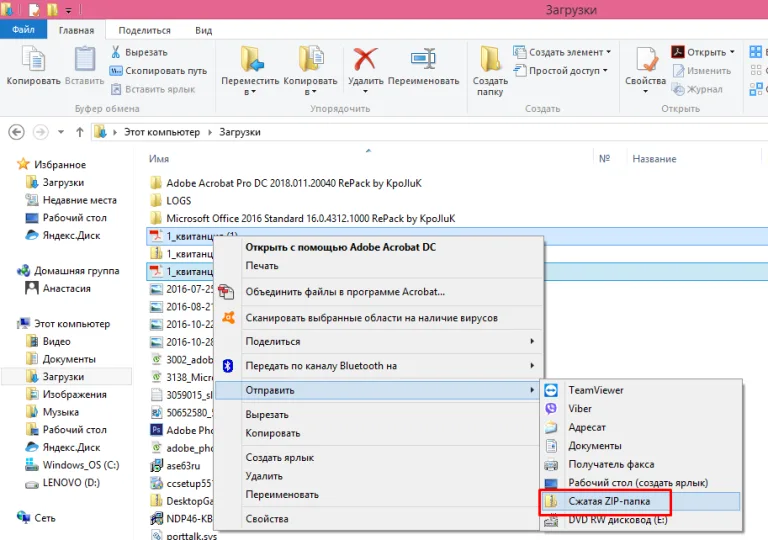This screenshot has height=540, width=768.
Task: Expand the Поделиться context submenu
Action: coord(378,342)
